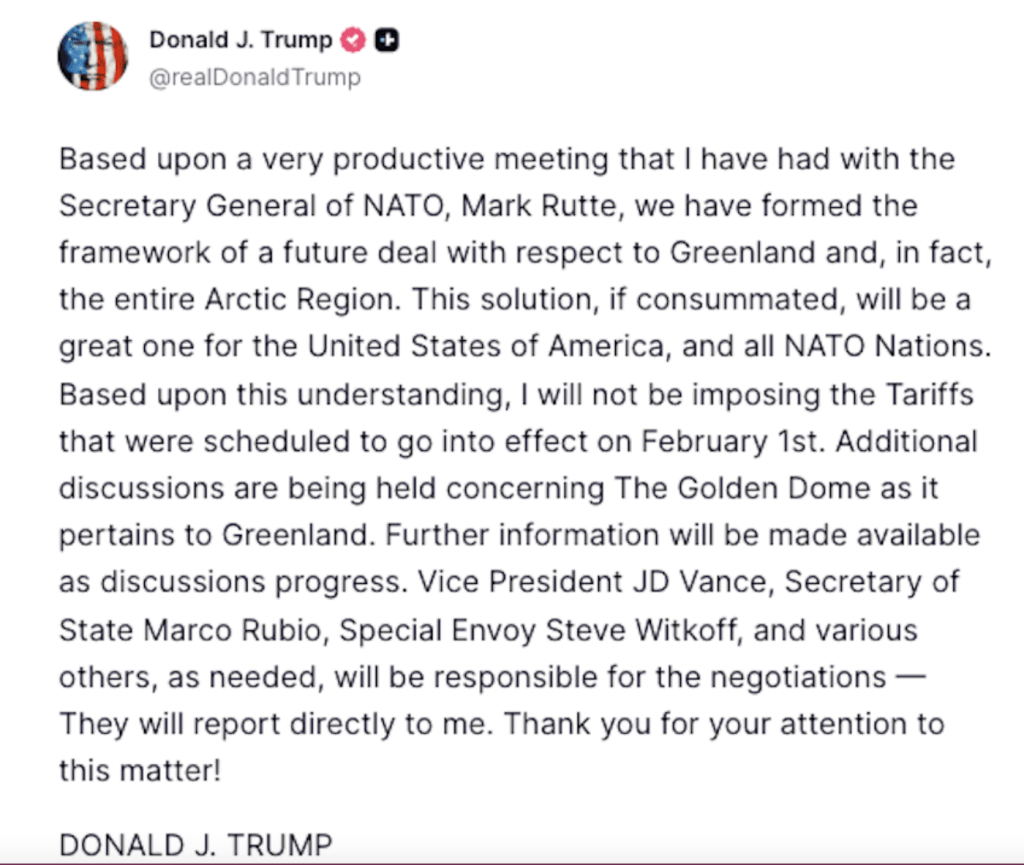Open the flag-themed profile avatar
This screenshot has height=865, width=1024.
tap(93, 55)
